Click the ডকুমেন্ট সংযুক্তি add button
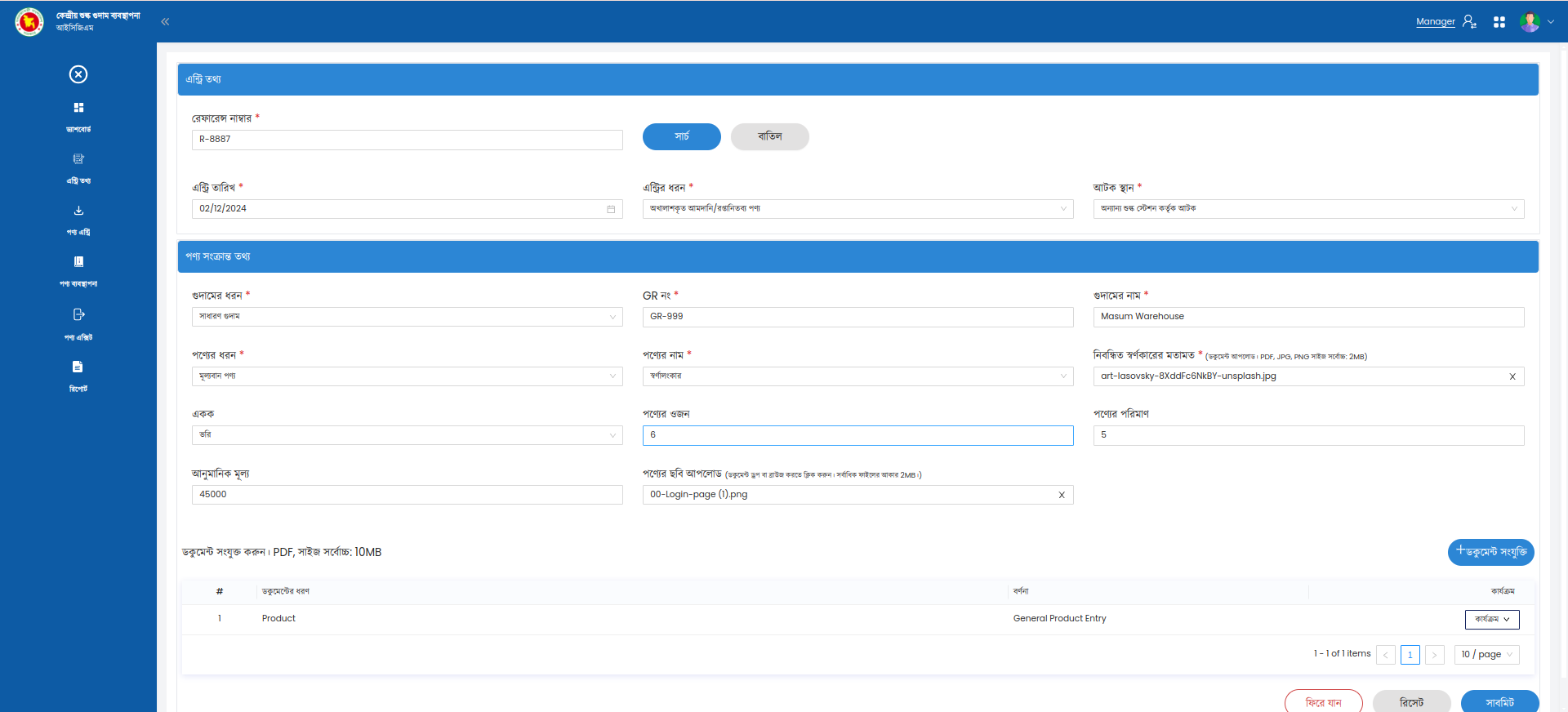This screenshot has width=1568, height=712. 1491,552
